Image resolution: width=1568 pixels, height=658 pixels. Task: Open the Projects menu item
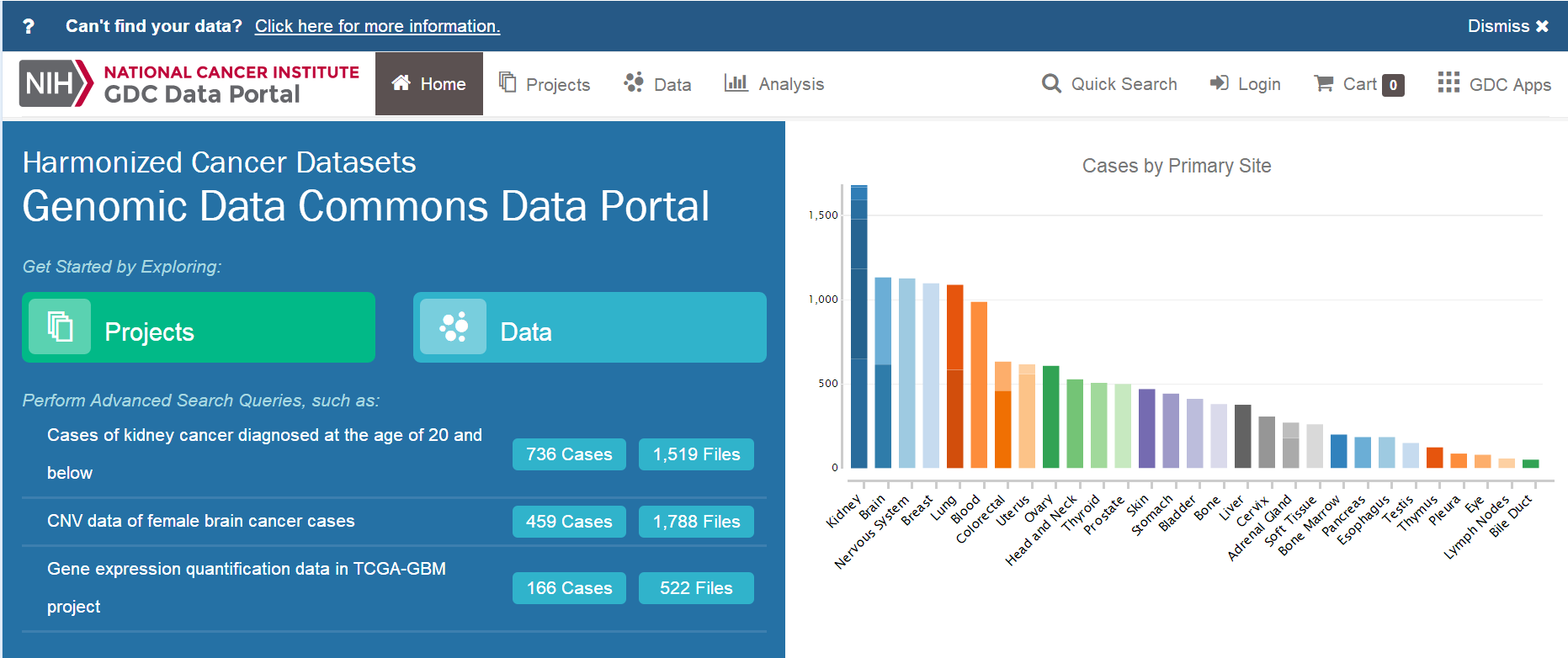point(545,84)
